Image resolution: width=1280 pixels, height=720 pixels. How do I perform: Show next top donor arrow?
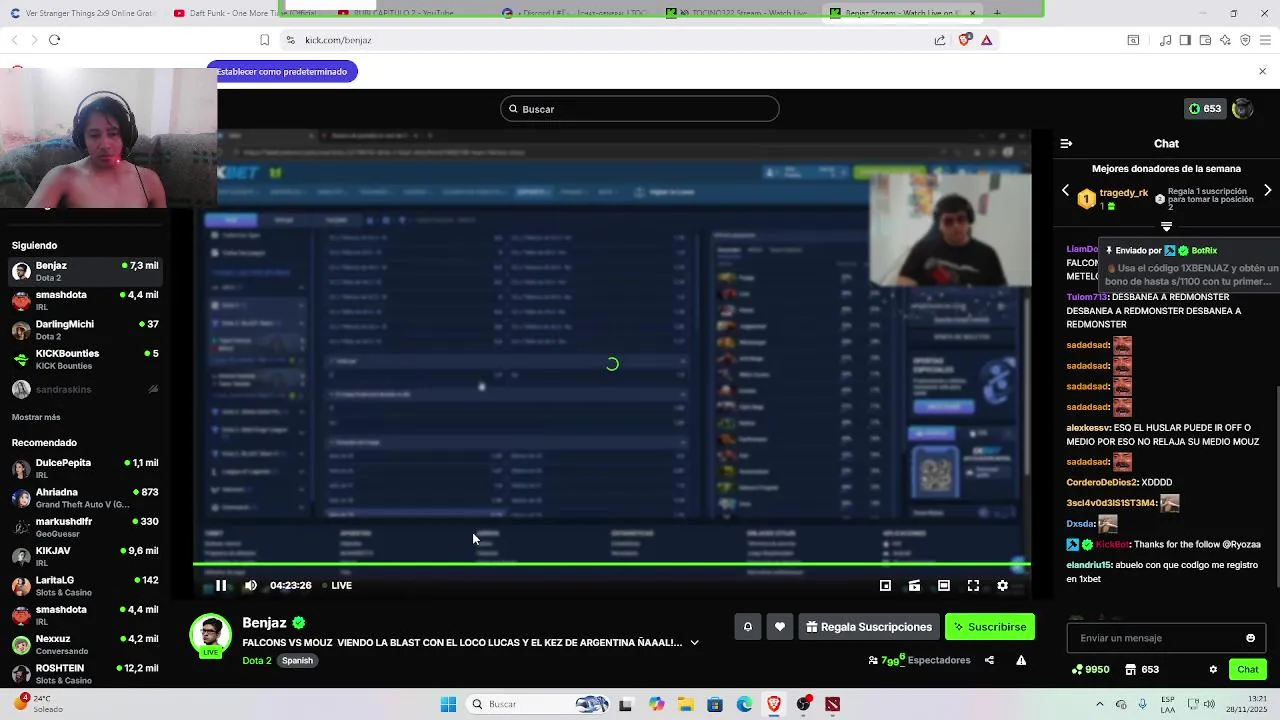pyautogui.click(x=1268, y=190)
